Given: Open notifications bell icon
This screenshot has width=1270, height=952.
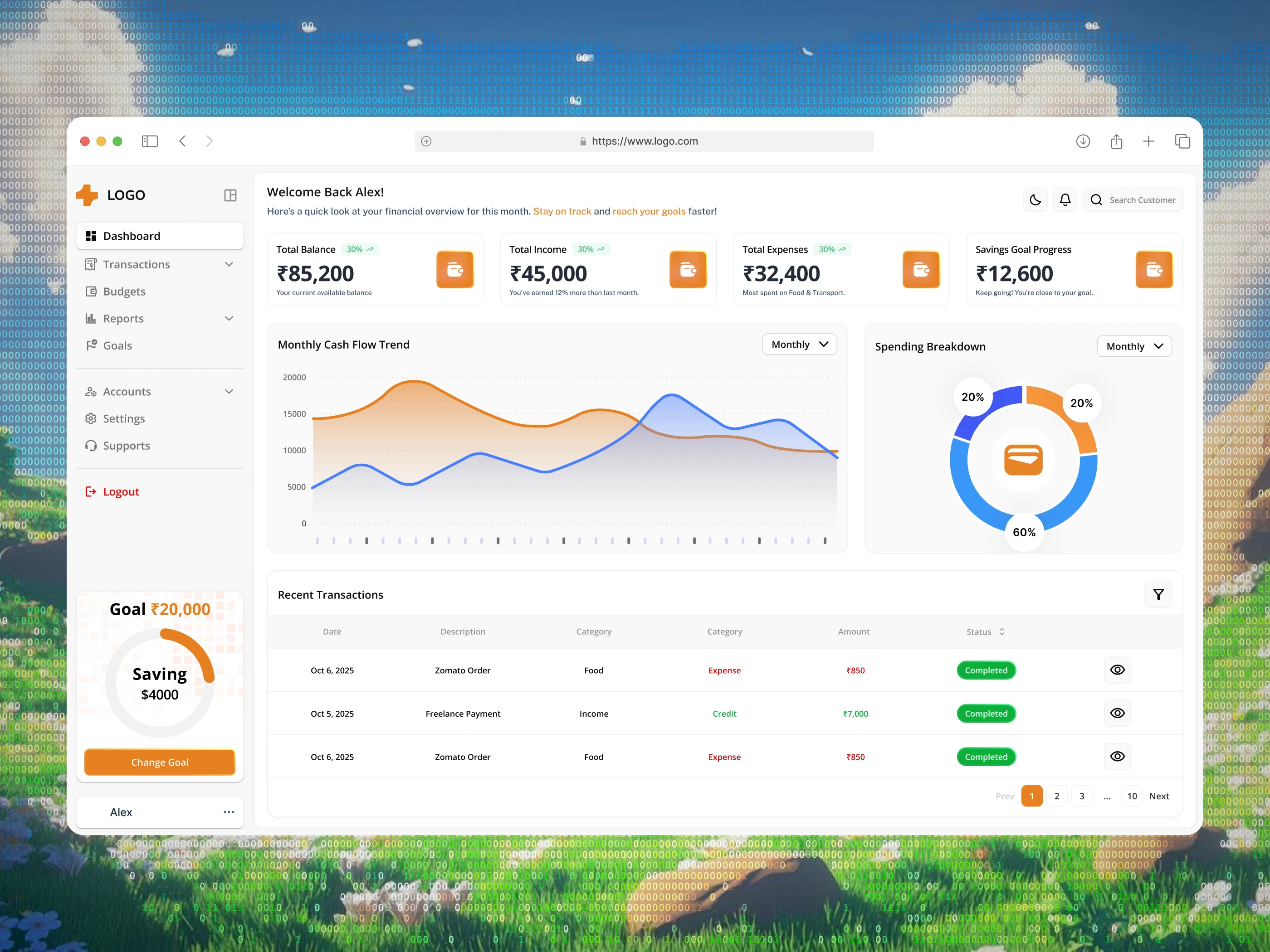Looking at the screenshot, I should (x=1065, y=200).
